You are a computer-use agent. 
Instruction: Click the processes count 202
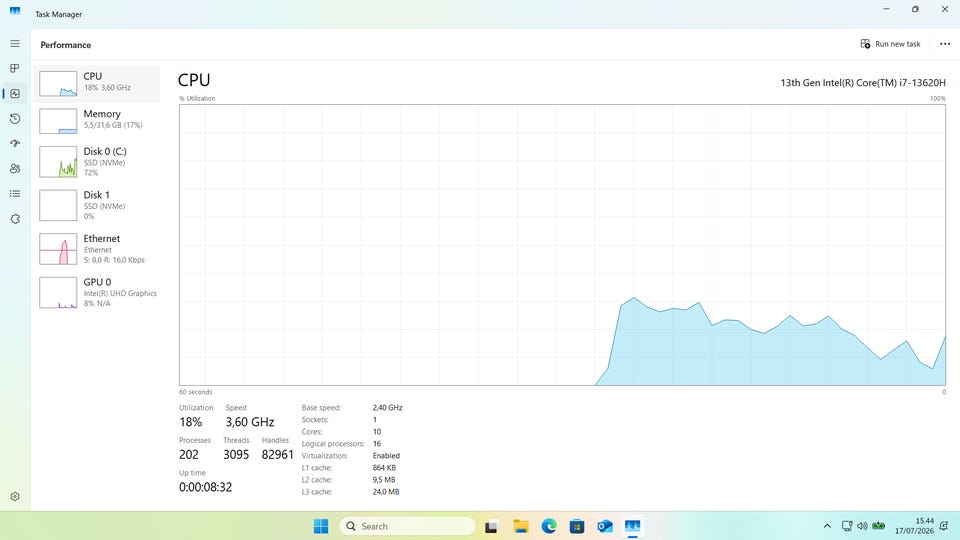click(x=189, y=454)
